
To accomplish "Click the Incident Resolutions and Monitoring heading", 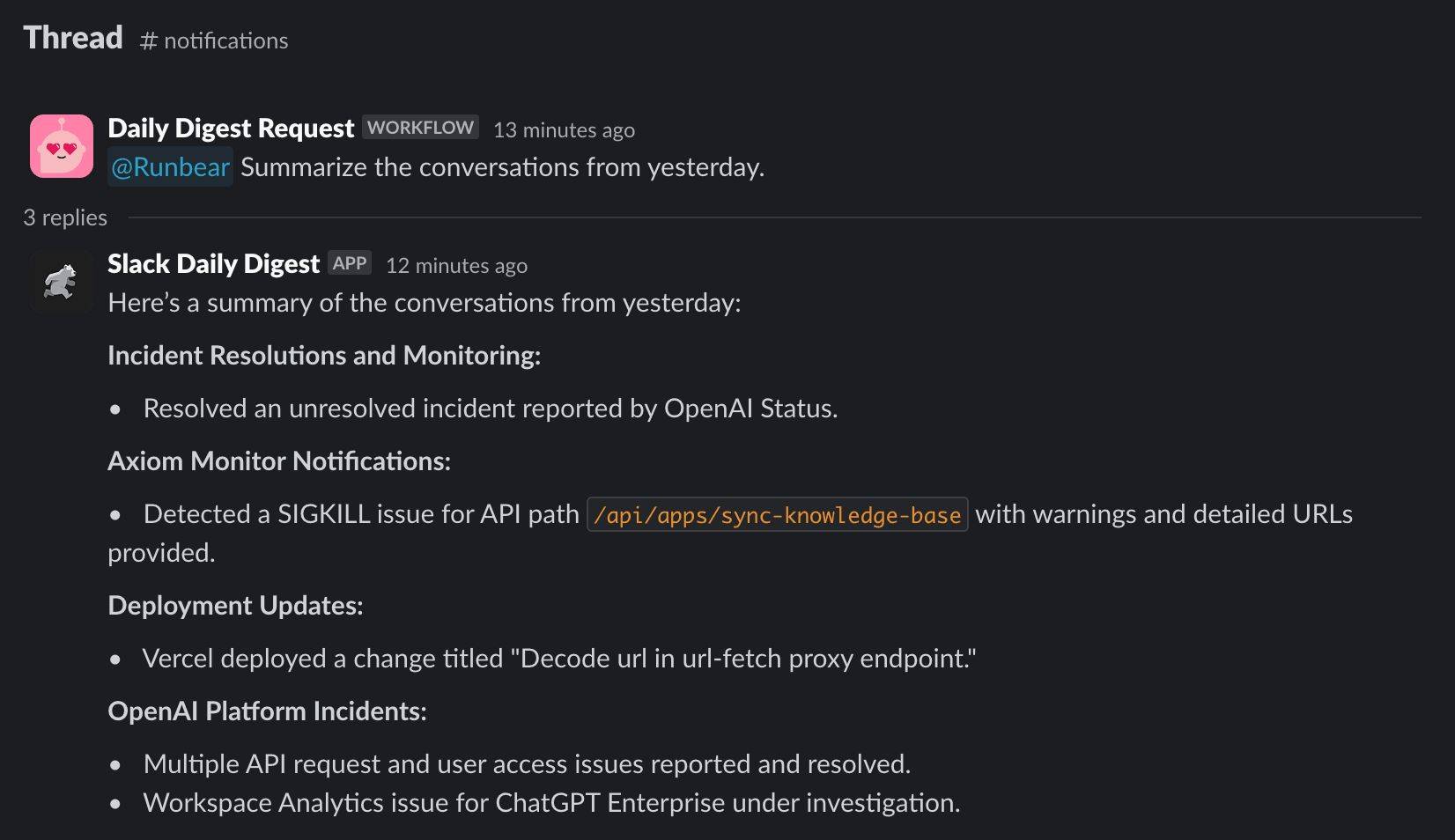I will pos(323,355).
